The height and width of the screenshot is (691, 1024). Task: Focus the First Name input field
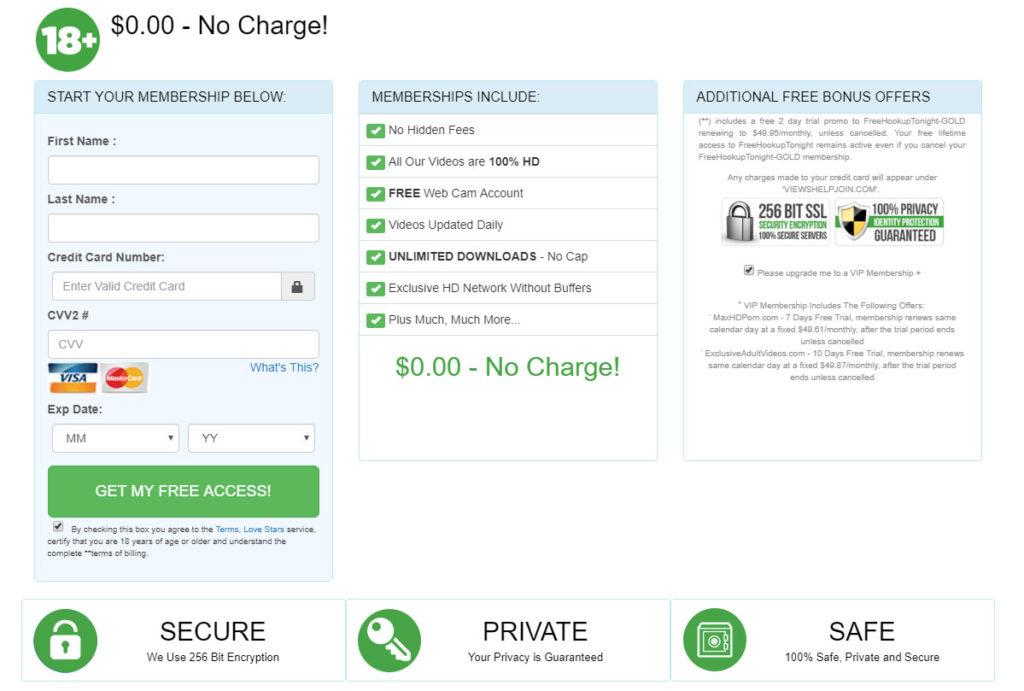coord(183,170)
